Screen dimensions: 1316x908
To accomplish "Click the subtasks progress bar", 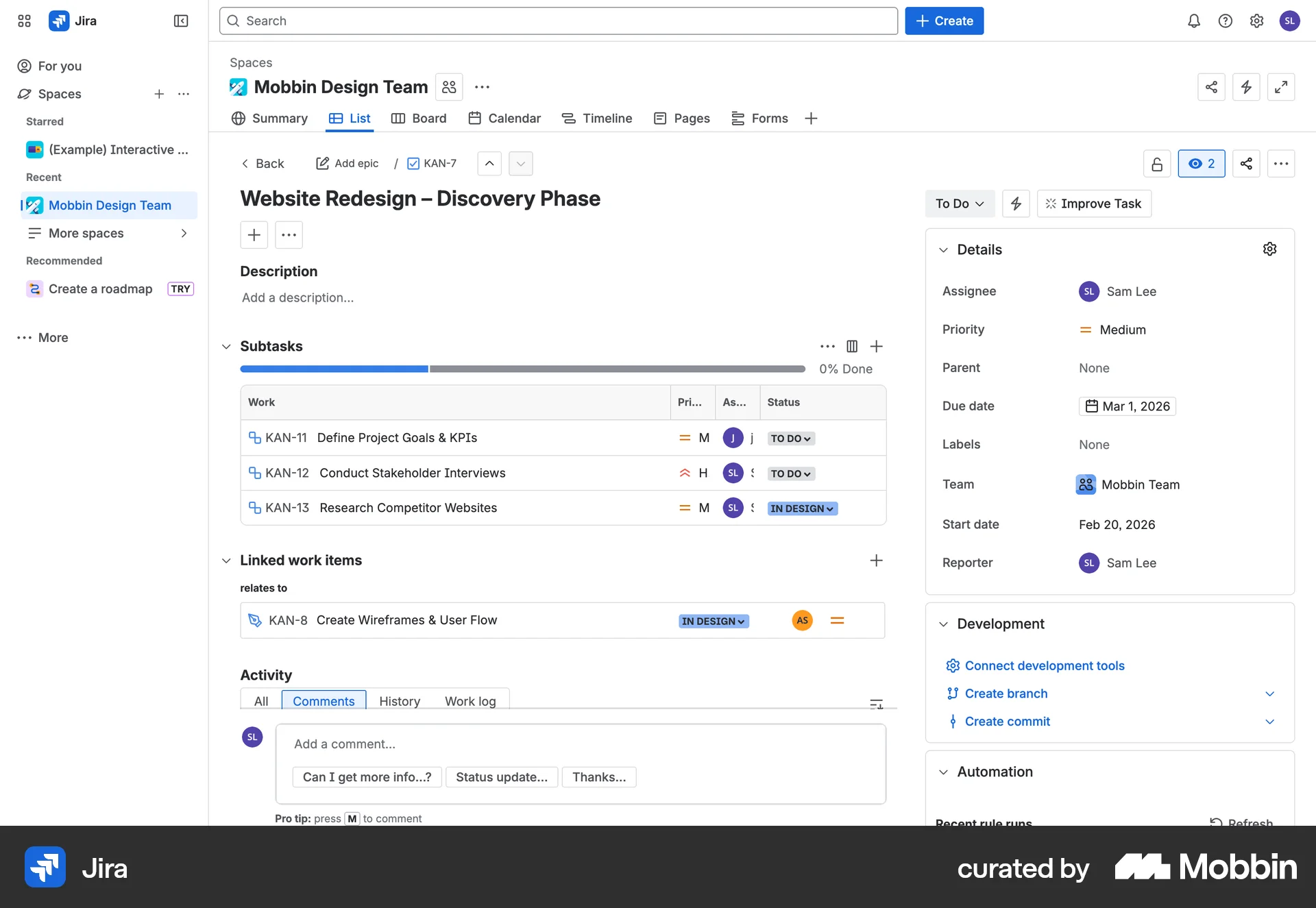I will tap(522, 369).
